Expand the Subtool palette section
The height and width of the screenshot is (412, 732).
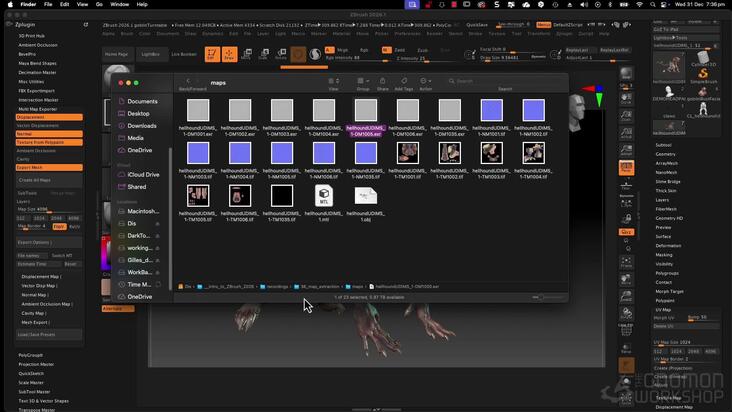(x=663, y=145)
